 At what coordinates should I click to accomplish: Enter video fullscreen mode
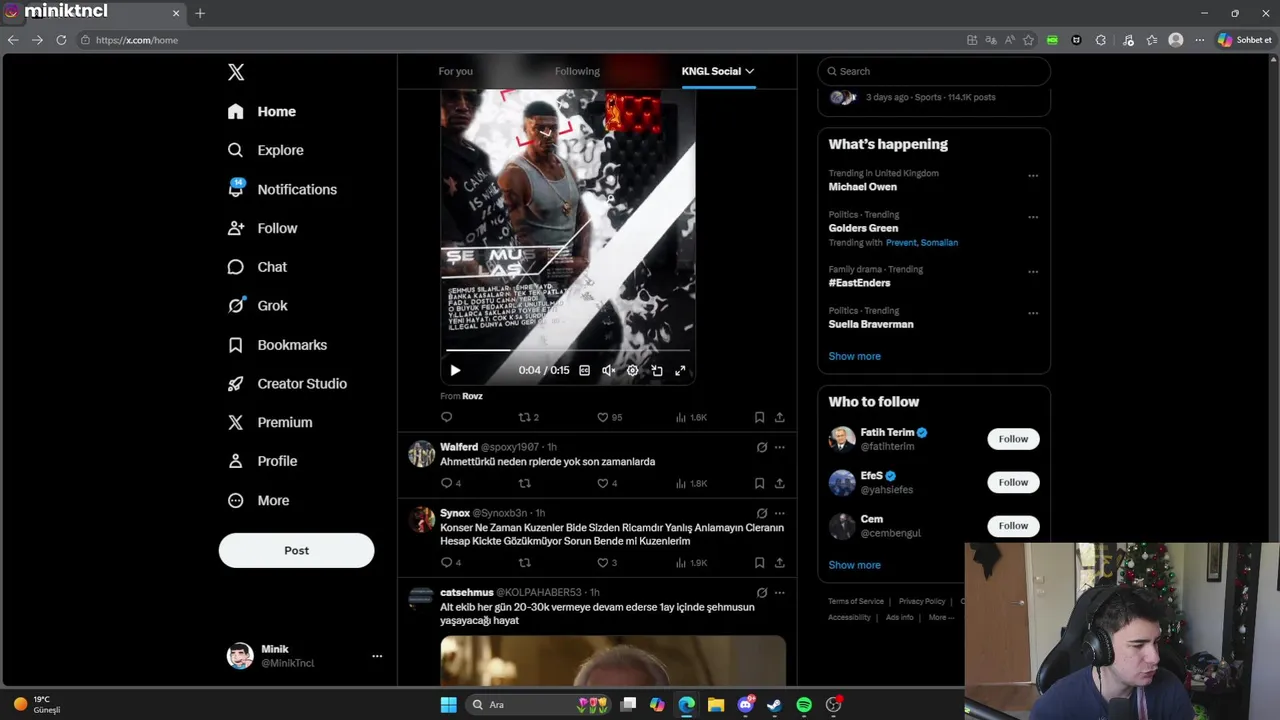coord(680,370)
